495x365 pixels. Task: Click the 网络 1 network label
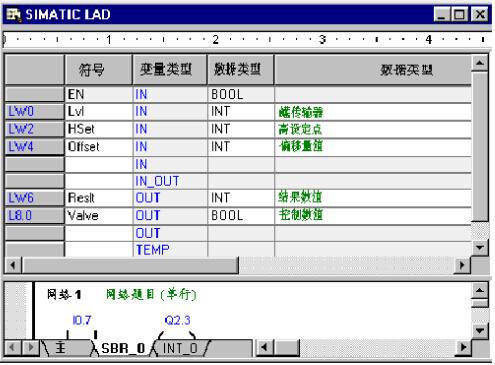pos(64,295)
